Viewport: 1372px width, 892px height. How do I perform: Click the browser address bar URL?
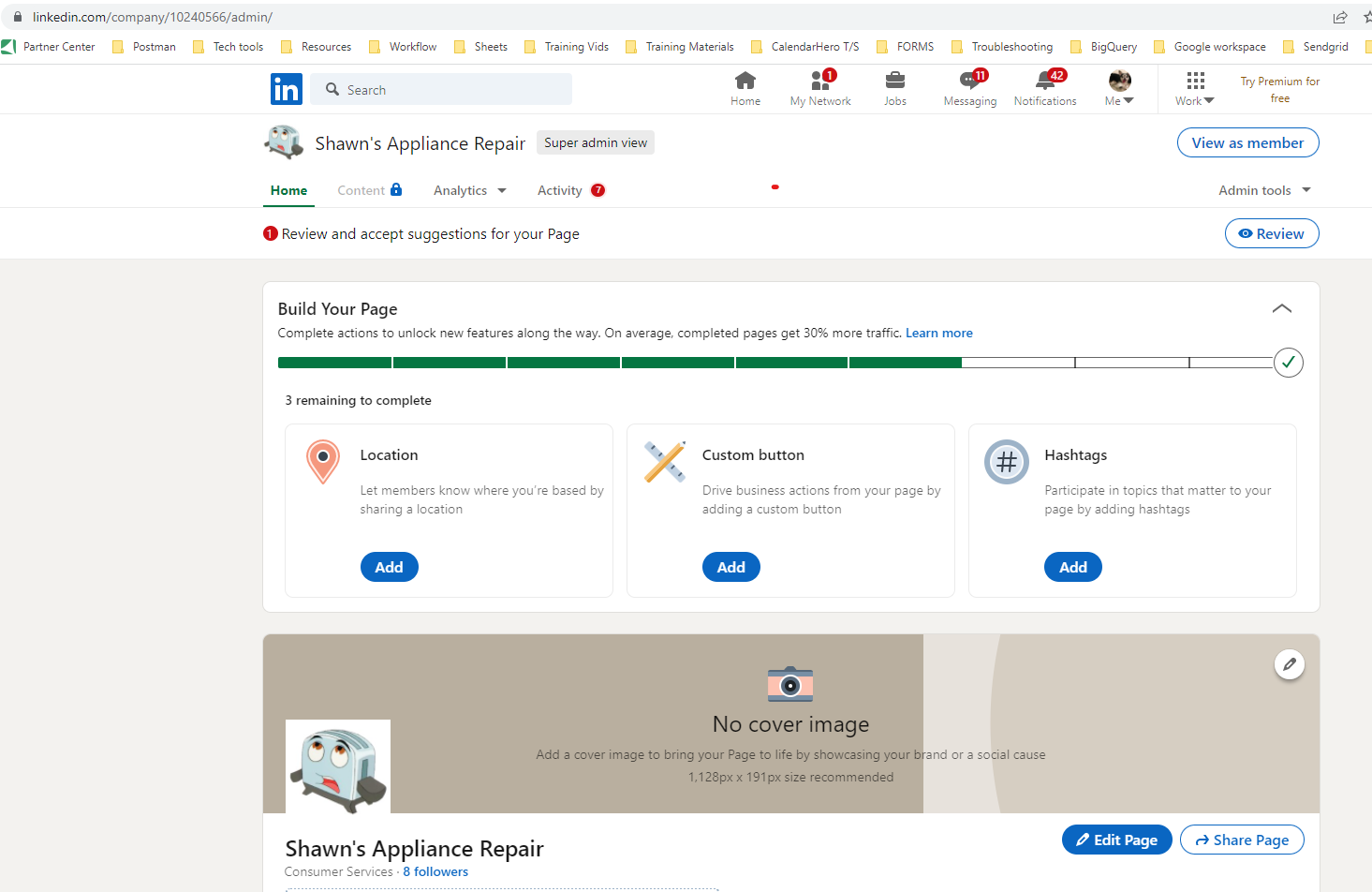pyautogui.click(x=153, y=17)
